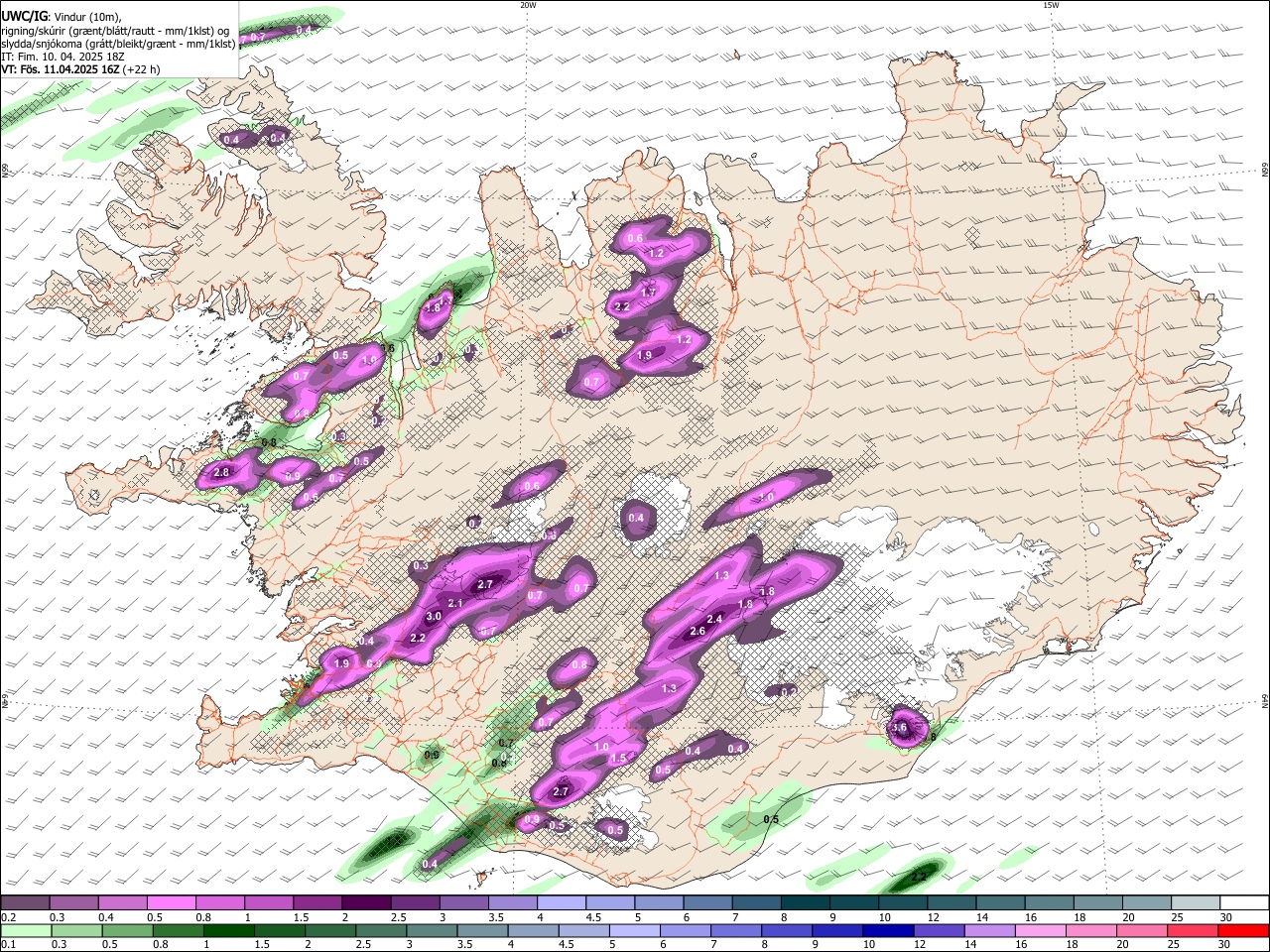Viewport: 1270px width, 952px height.
Task: Pick the bright red rain swatch above 30
Action: pos(1244,930)
